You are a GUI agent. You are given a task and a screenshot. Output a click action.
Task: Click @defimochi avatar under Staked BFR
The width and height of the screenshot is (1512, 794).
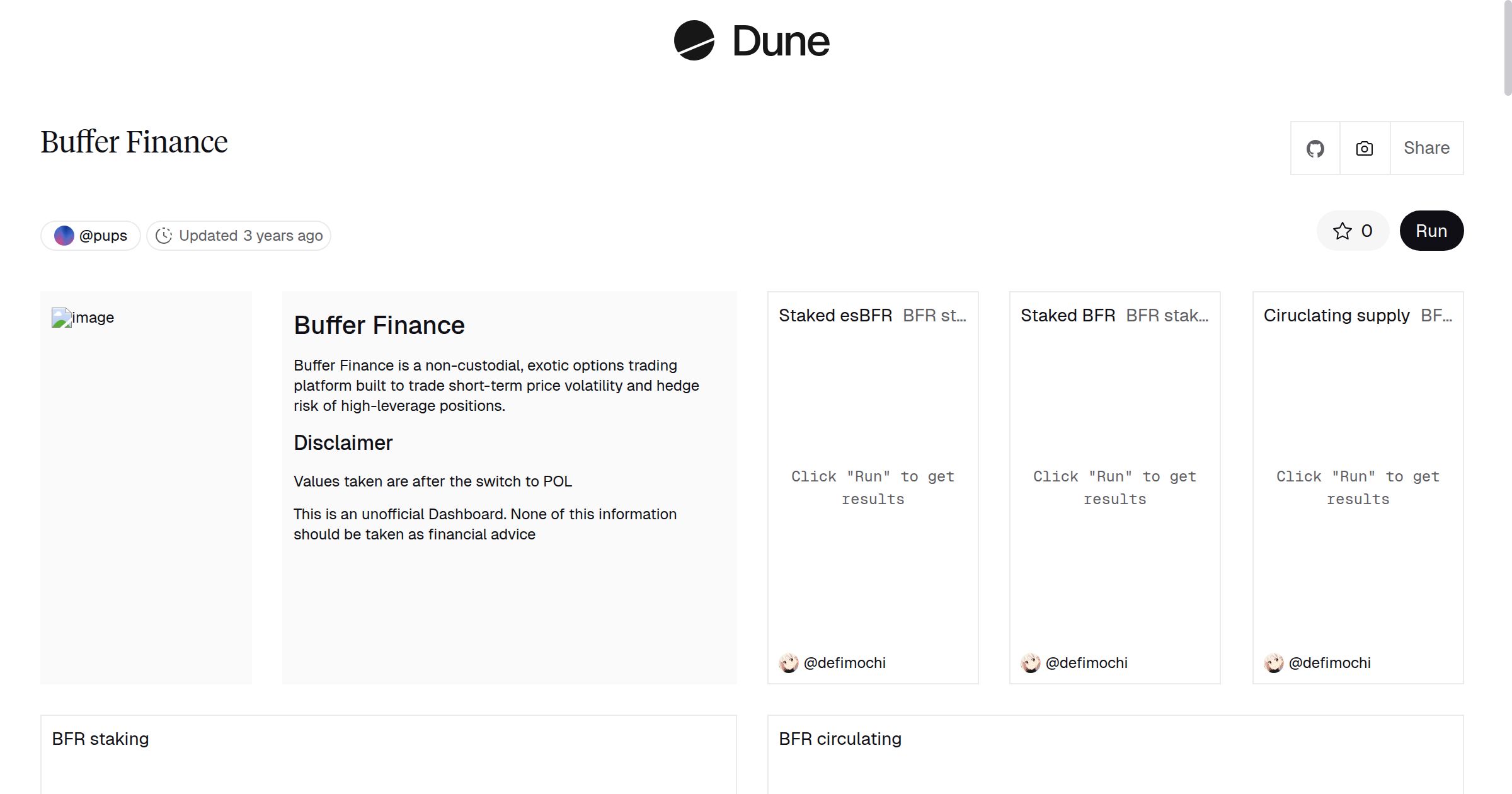1031,663
